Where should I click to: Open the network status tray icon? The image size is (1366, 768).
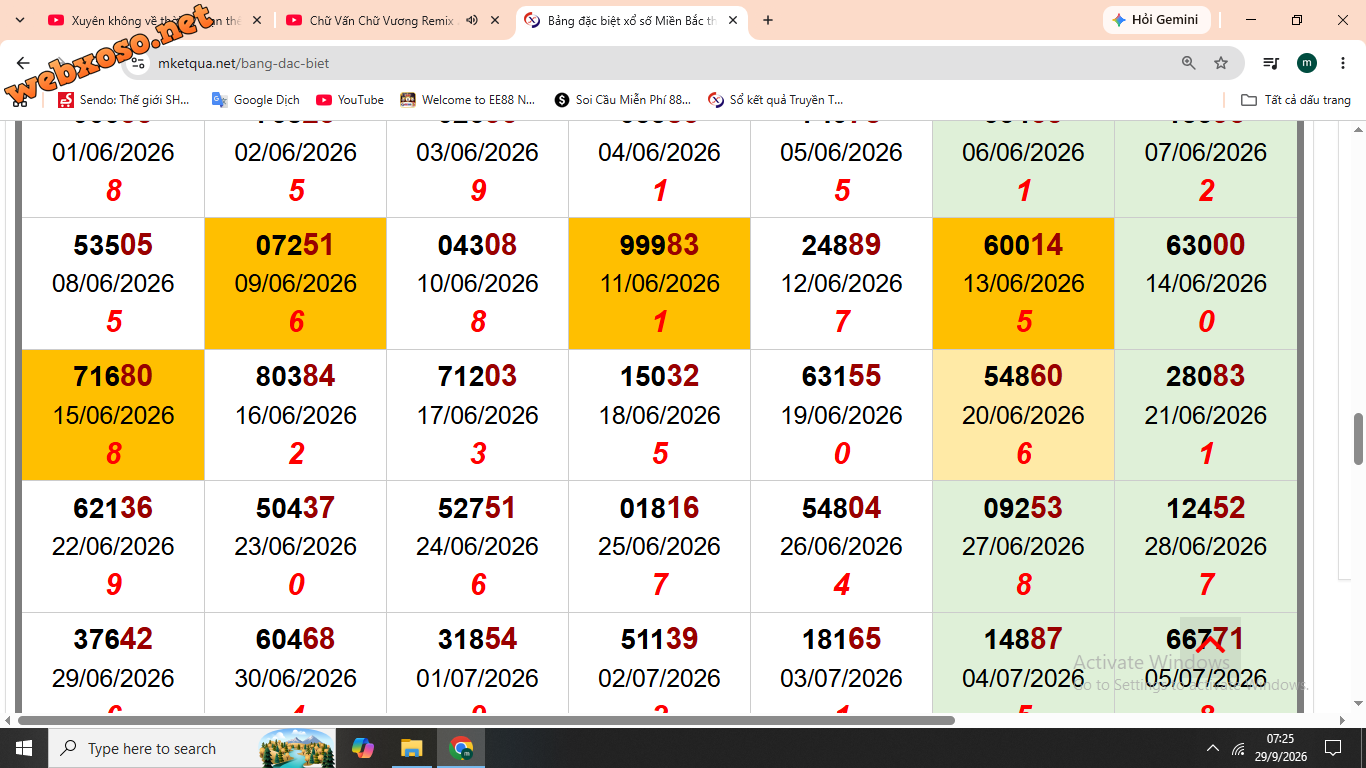[x=1239, y=749]
